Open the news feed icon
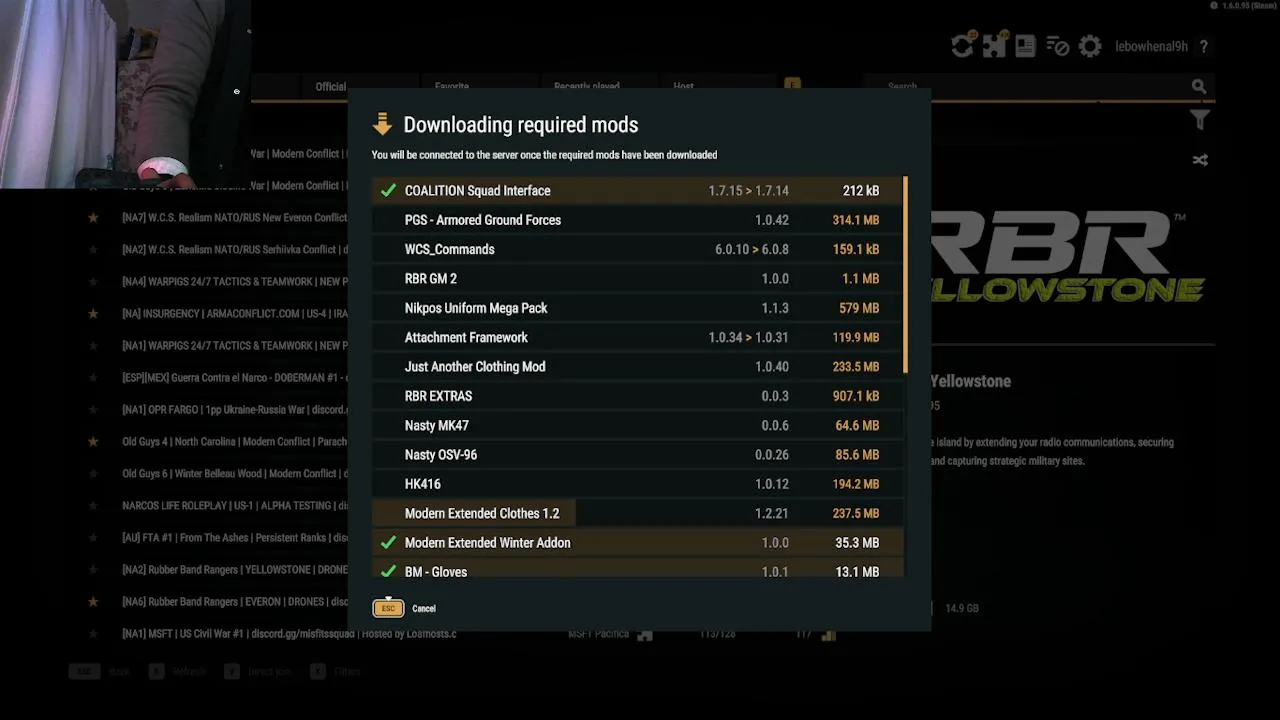The height and width of the screenshot is (720, 1280). point(1025,46)
